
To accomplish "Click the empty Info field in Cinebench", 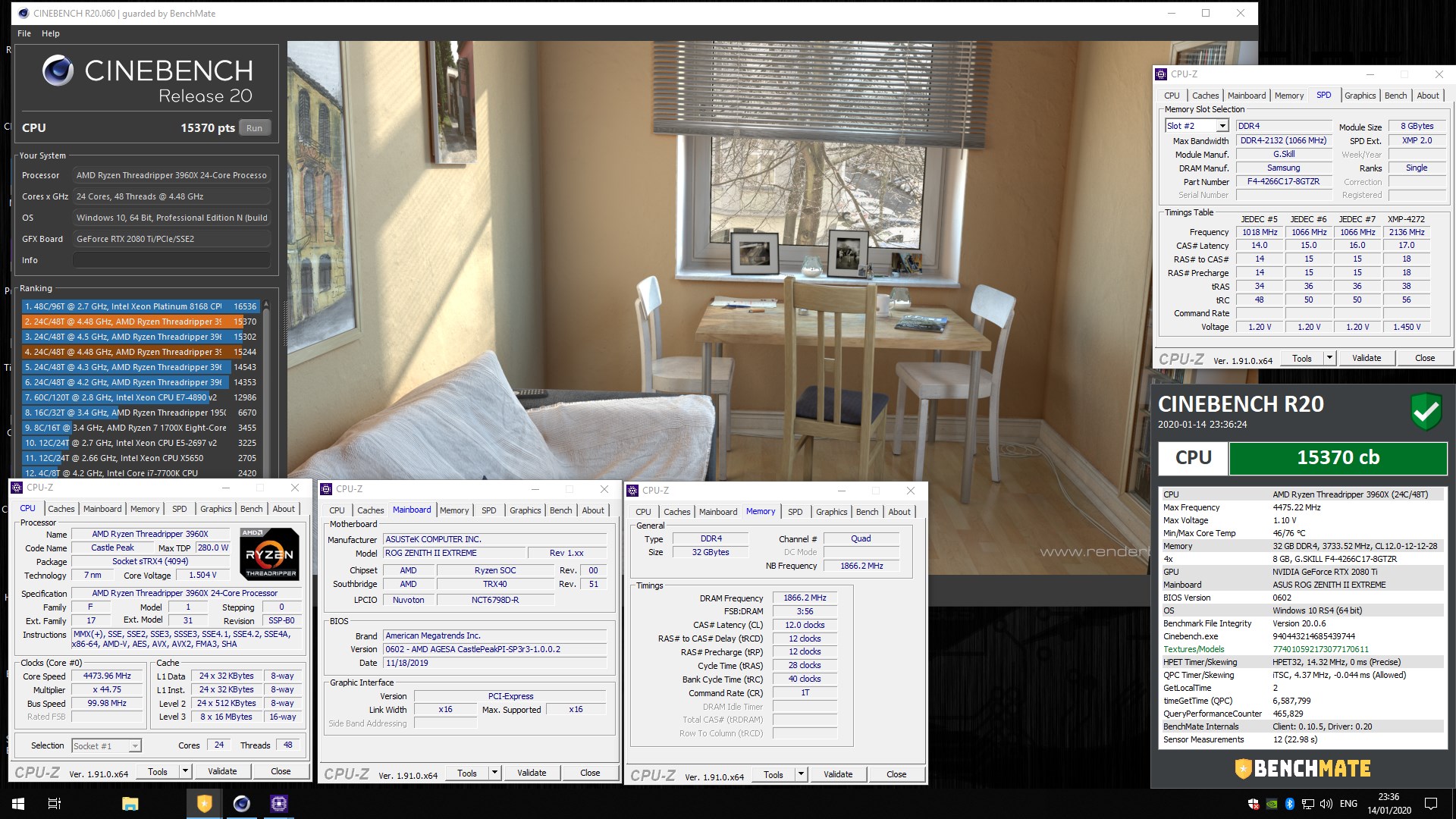I will (172, 260).
